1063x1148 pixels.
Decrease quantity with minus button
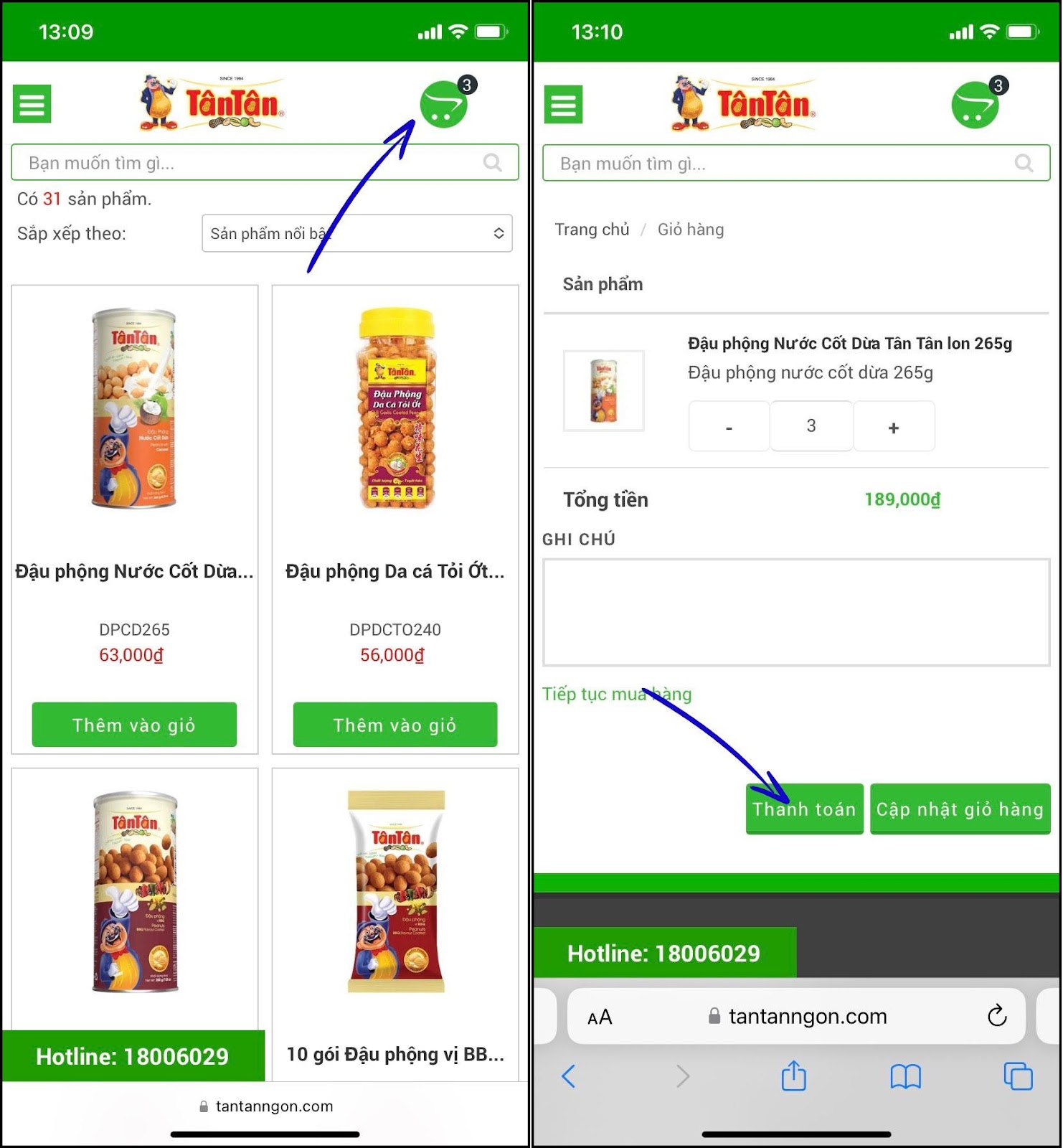729,427
